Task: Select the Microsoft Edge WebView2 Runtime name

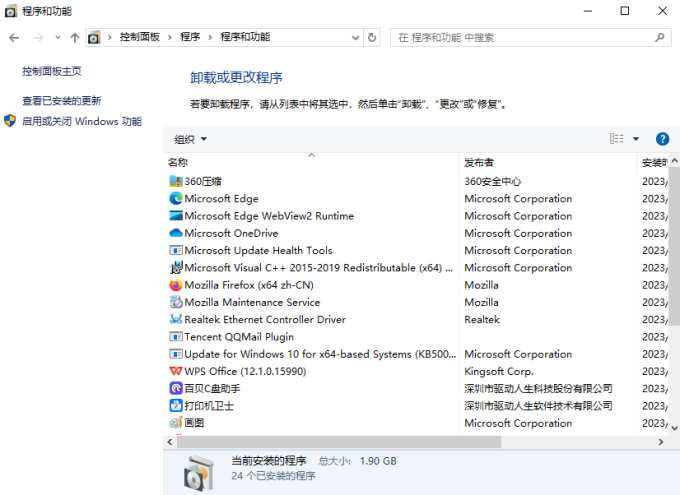Action: coord(269,216)
